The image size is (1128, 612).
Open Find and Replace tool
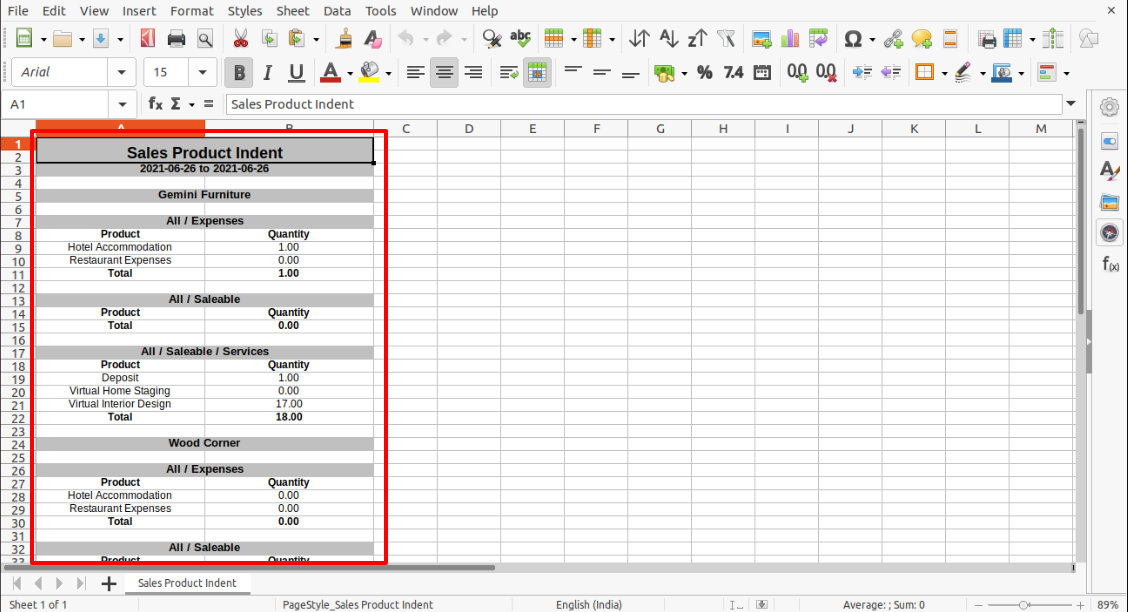click(492, 38)
